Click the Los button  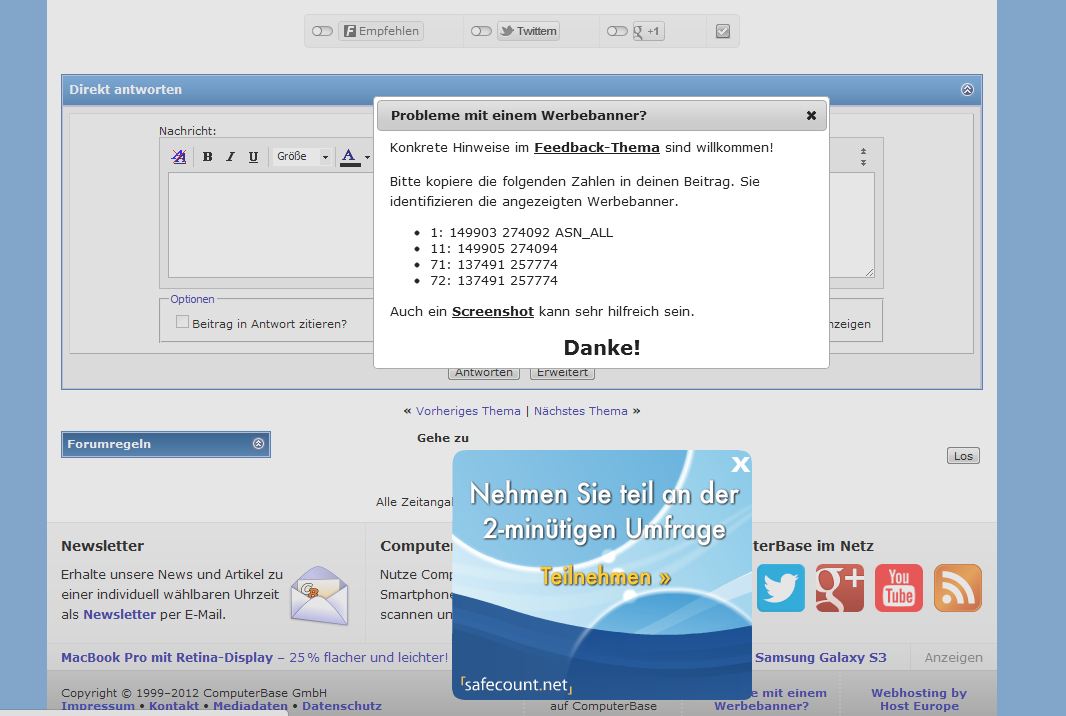pyautogui.click(x=963, y=456)
